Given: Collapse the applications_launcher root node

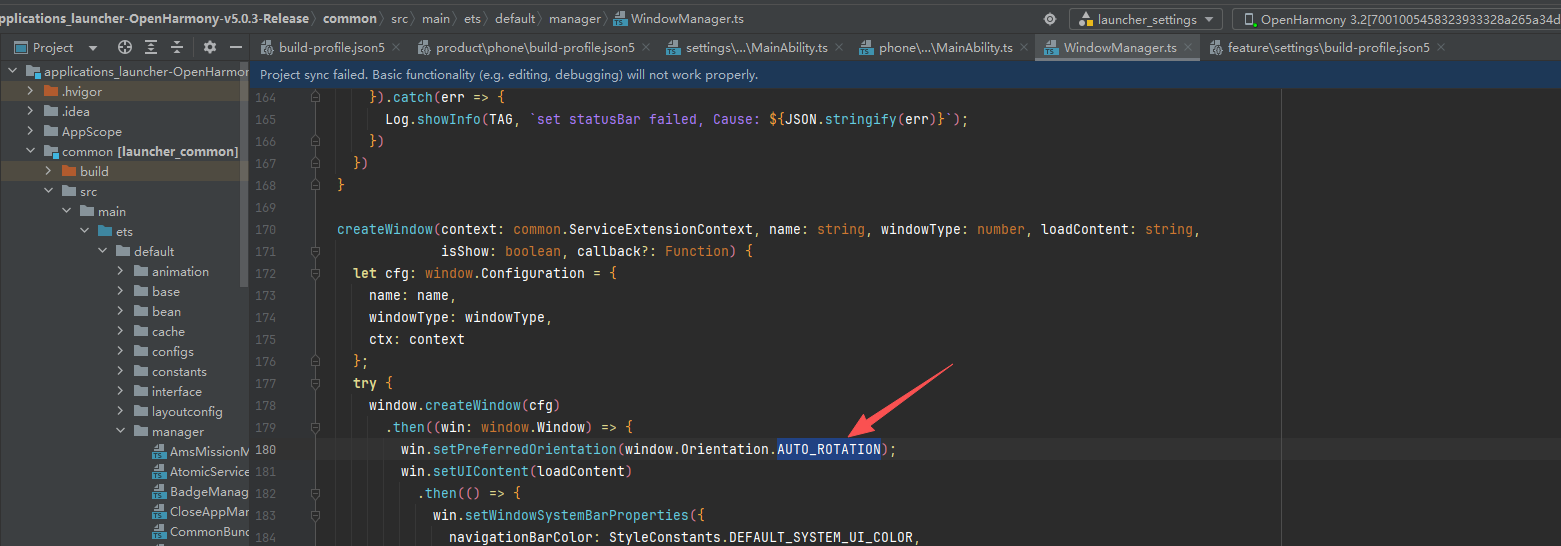Looking at the screenshot, I should [11, 71].
